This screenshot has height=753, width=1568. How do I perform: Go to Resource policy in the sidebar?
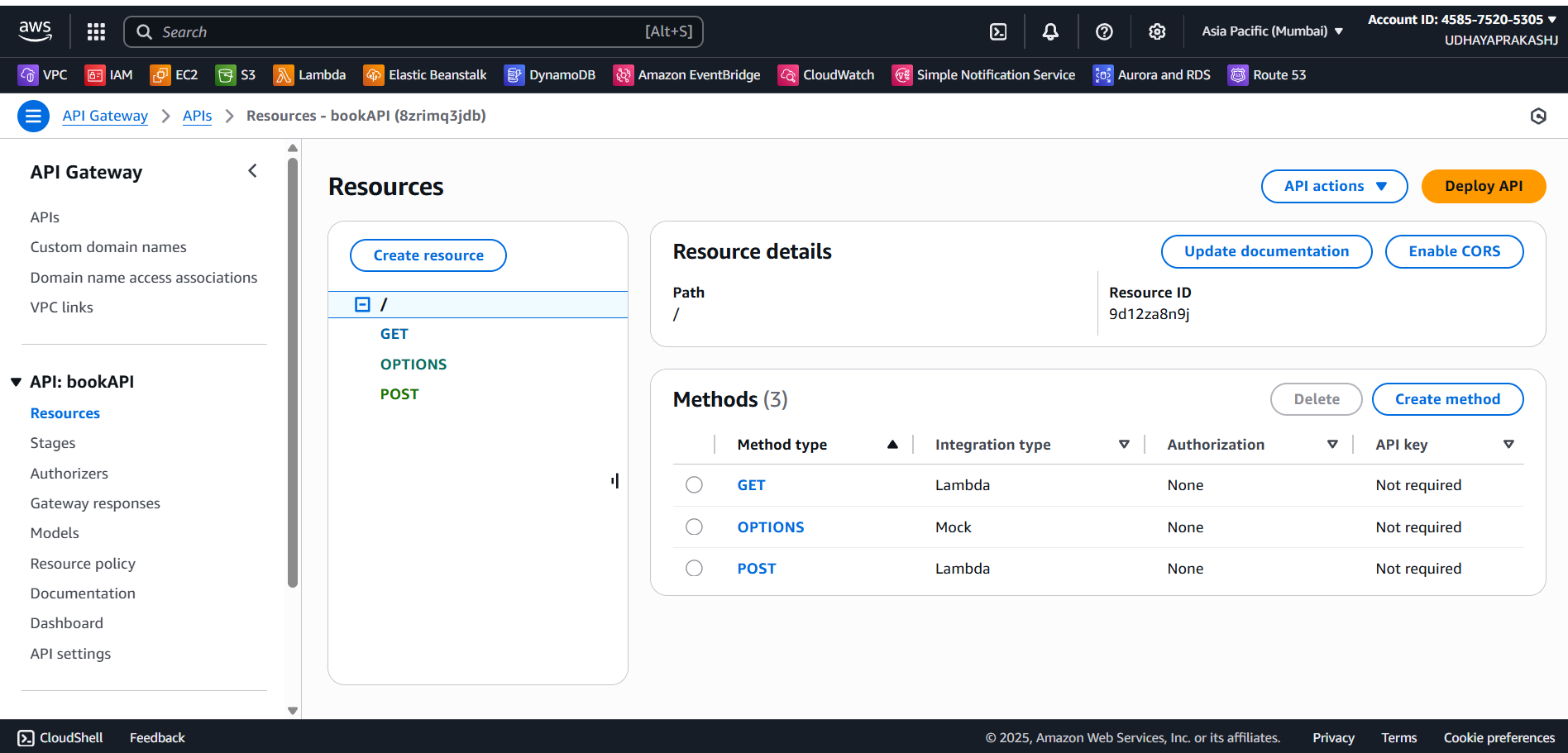tap(83, 564)
